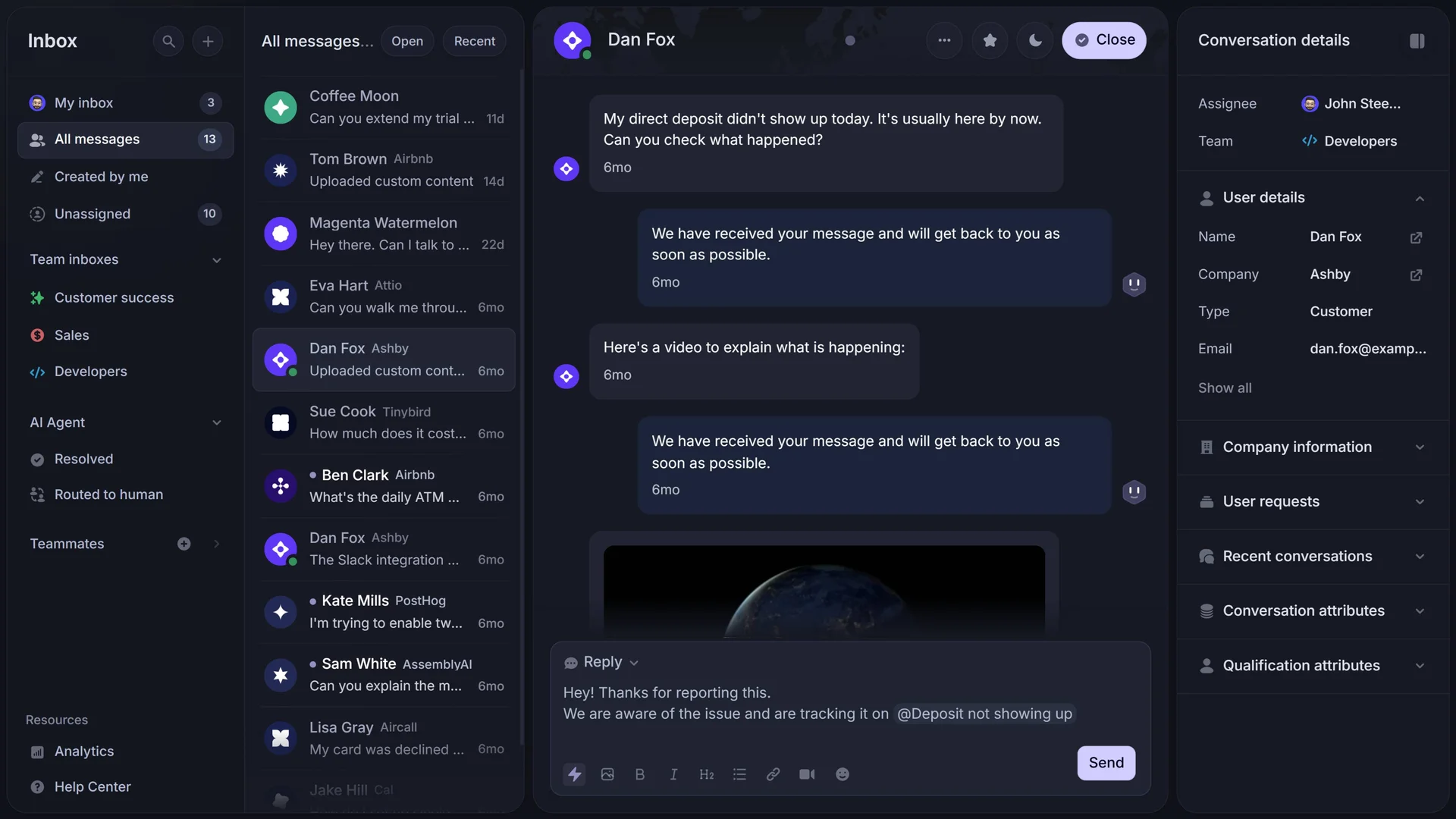Toggle the conversation details side panel icon
This screenshot has width=1456, height=819.
point(1417,41)
